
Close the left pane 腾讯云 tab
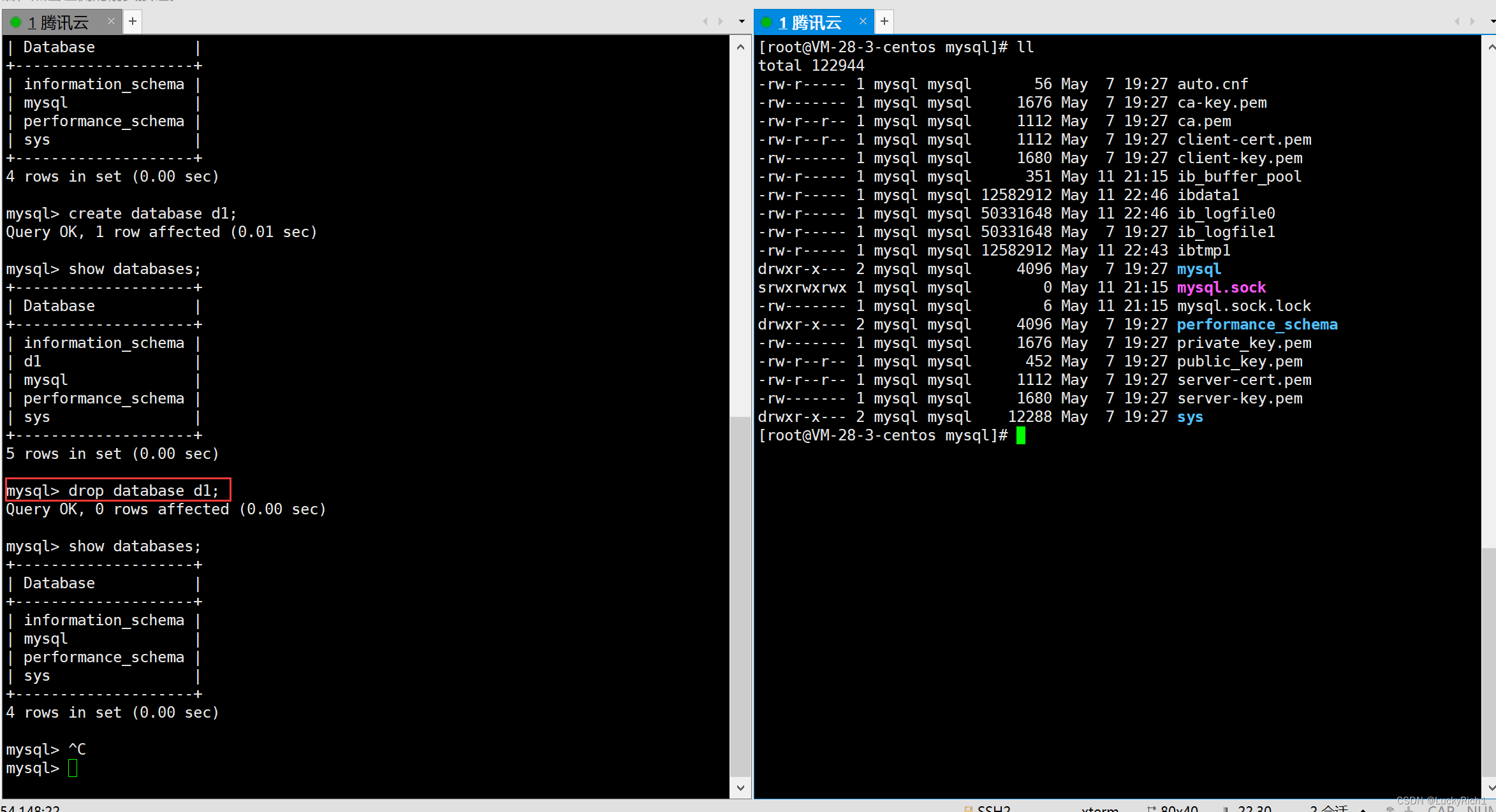112,22
